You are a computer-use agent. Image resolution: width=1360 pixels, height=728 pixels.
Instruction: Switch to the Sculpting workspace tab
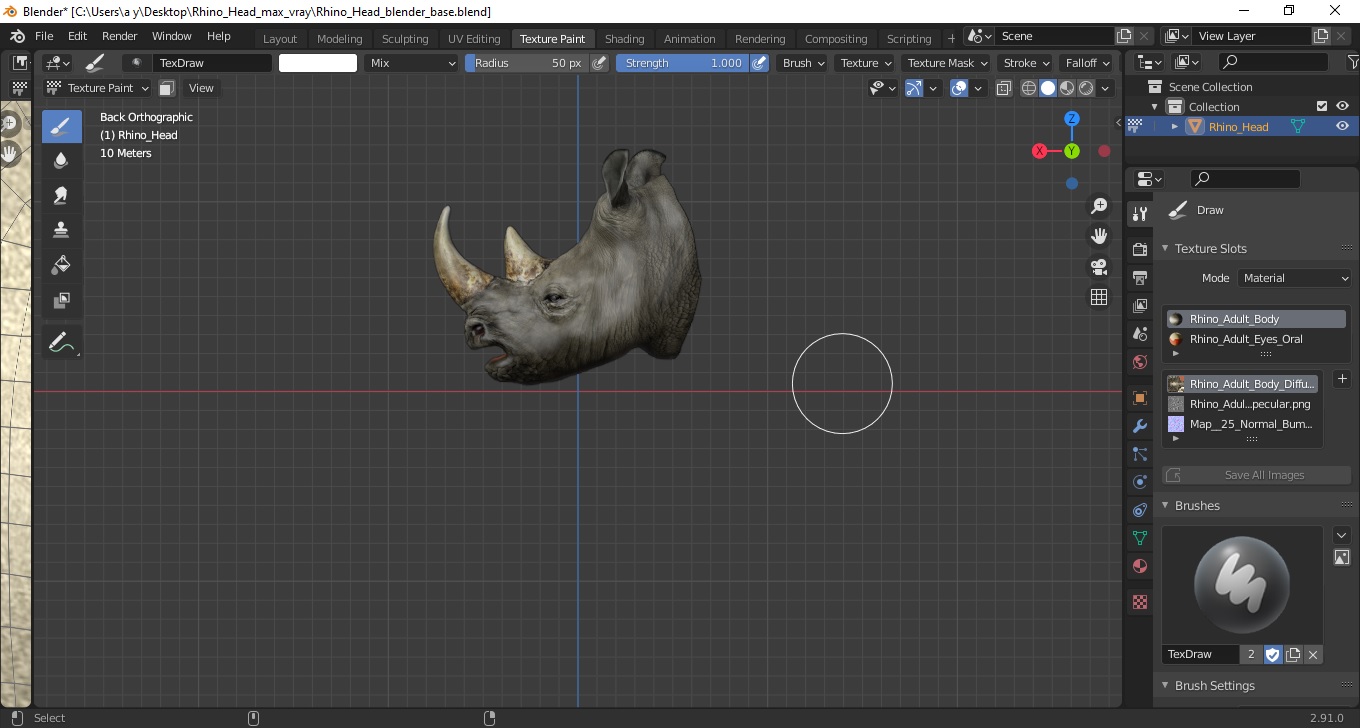coord(405,39)
